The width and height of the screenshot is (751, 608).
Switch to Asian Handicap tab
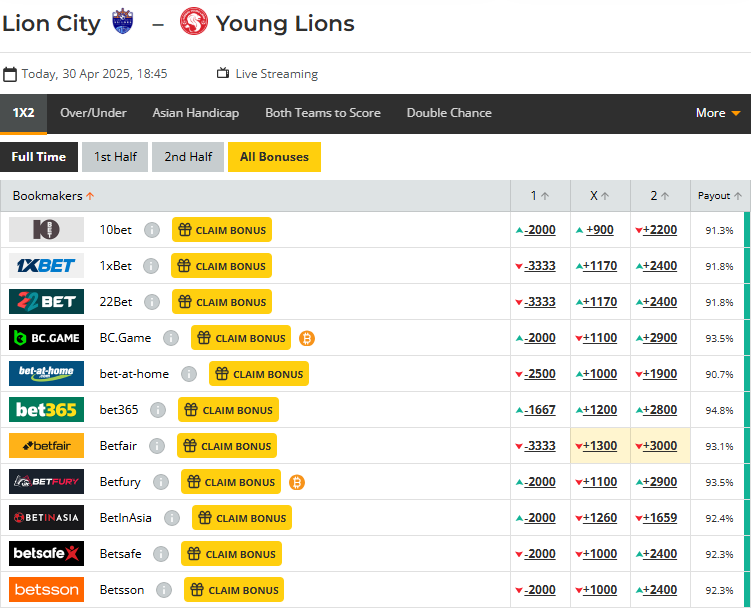pyautogui.click(x=196, y=113)
